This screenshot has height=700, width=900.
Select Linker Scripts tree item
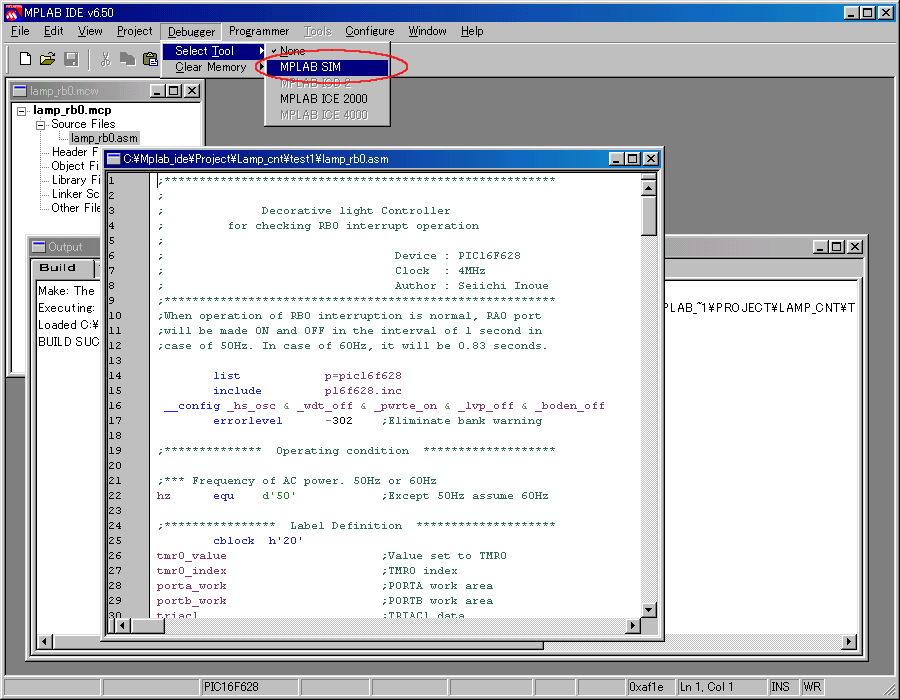(75, 194)
